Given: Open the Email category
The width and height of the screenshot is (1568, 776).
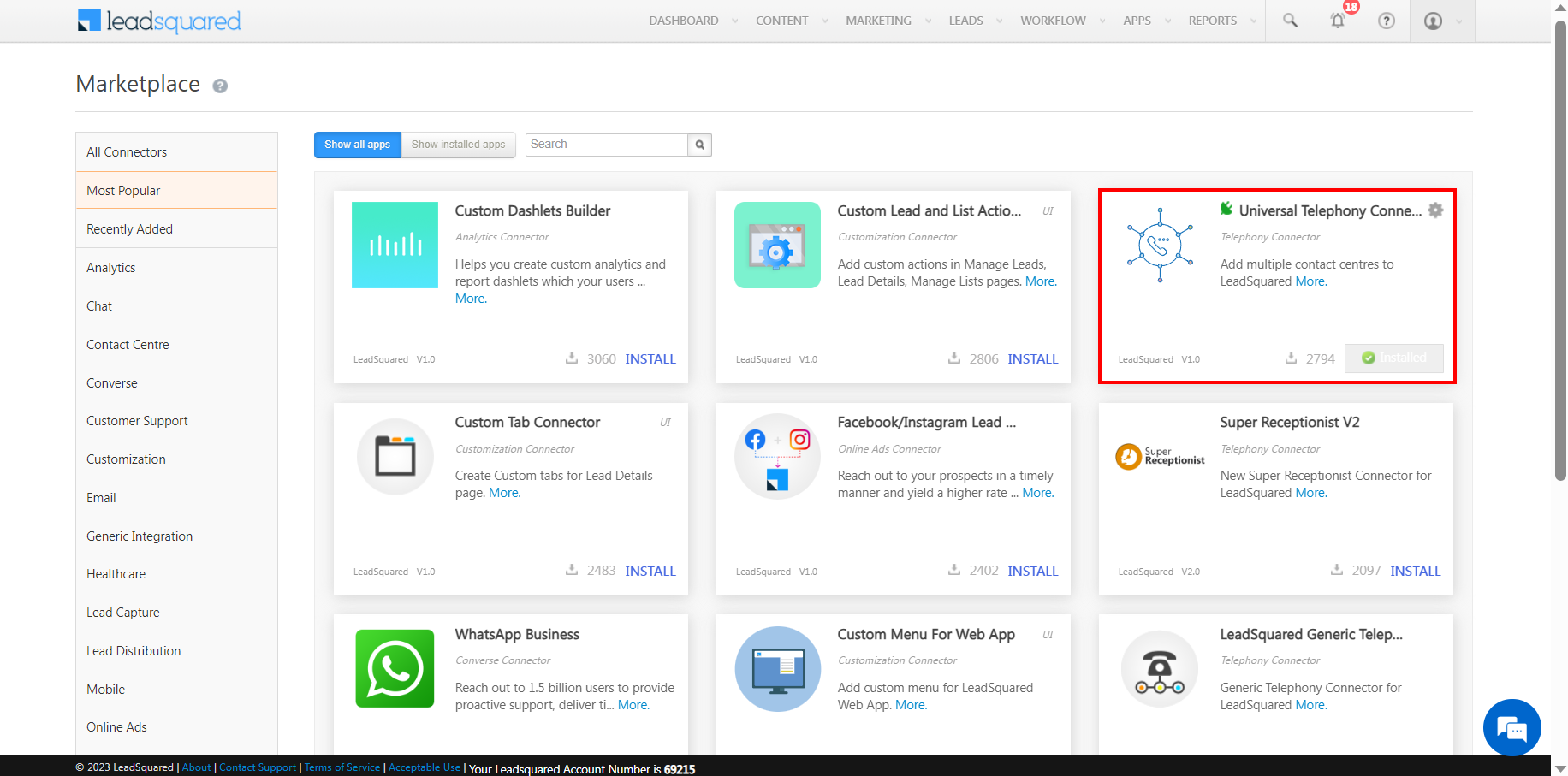Looking at the screenshot, I should pos(176,498).
